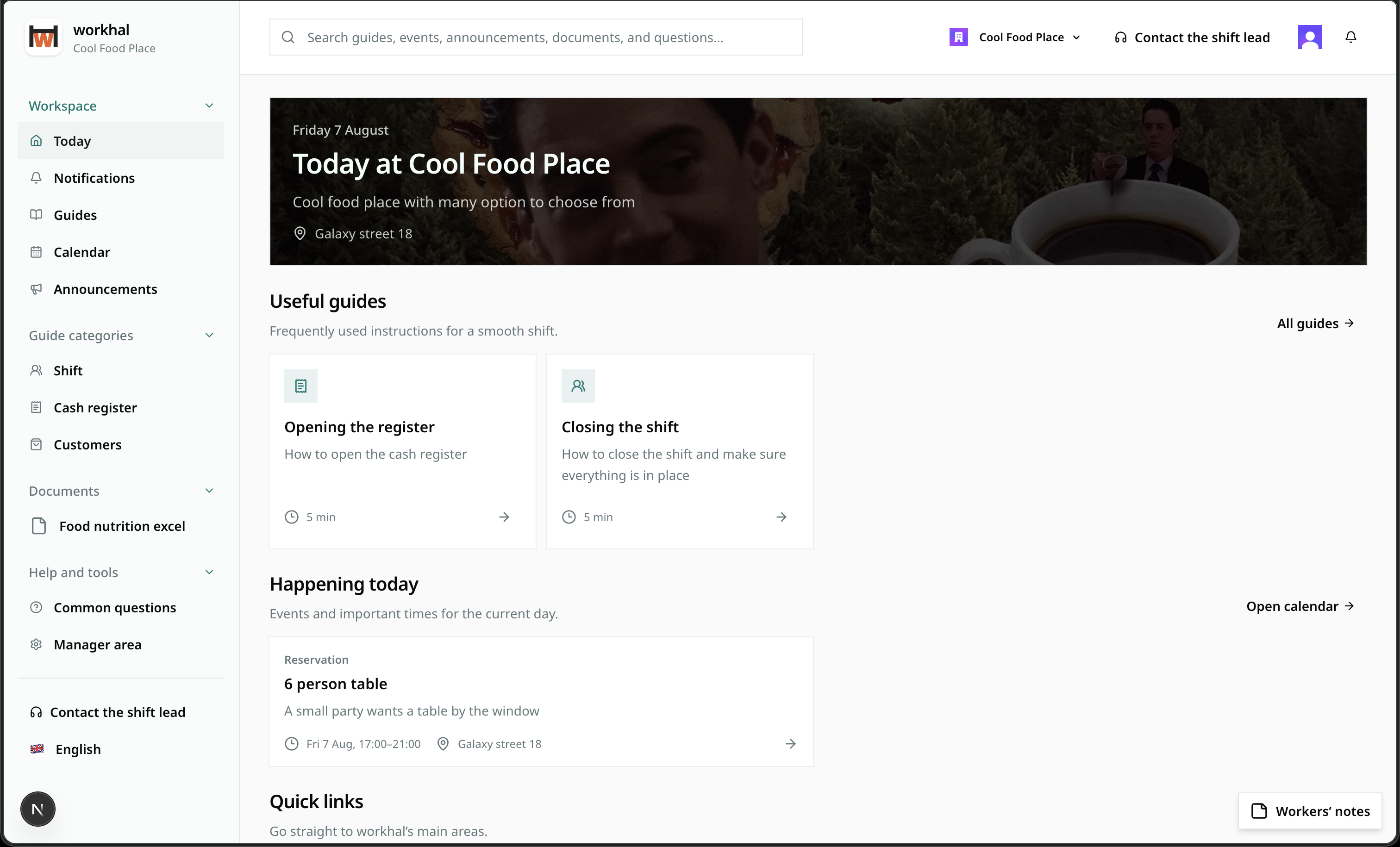Open Announcements in the sidebar
1400x847 pixels.
pyautogui.click(x=120, y=289)
